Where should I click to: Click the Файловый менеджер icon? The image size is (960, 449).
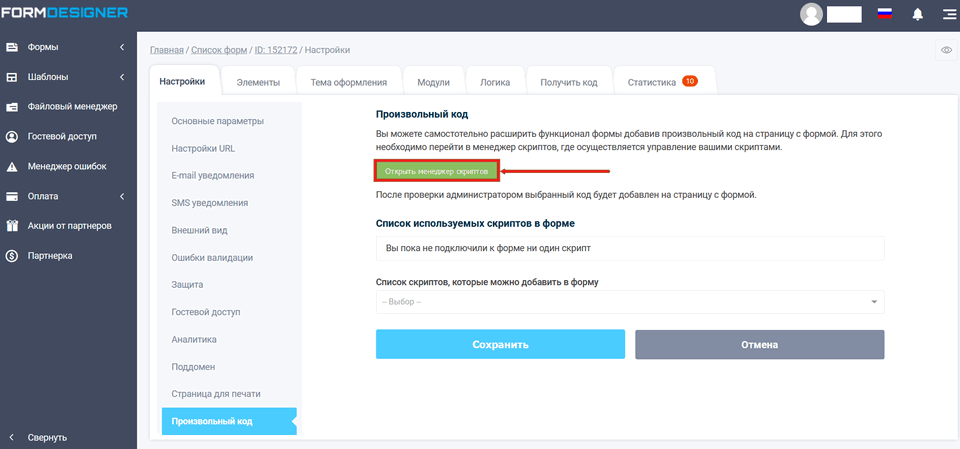click(x=12, y=107)
